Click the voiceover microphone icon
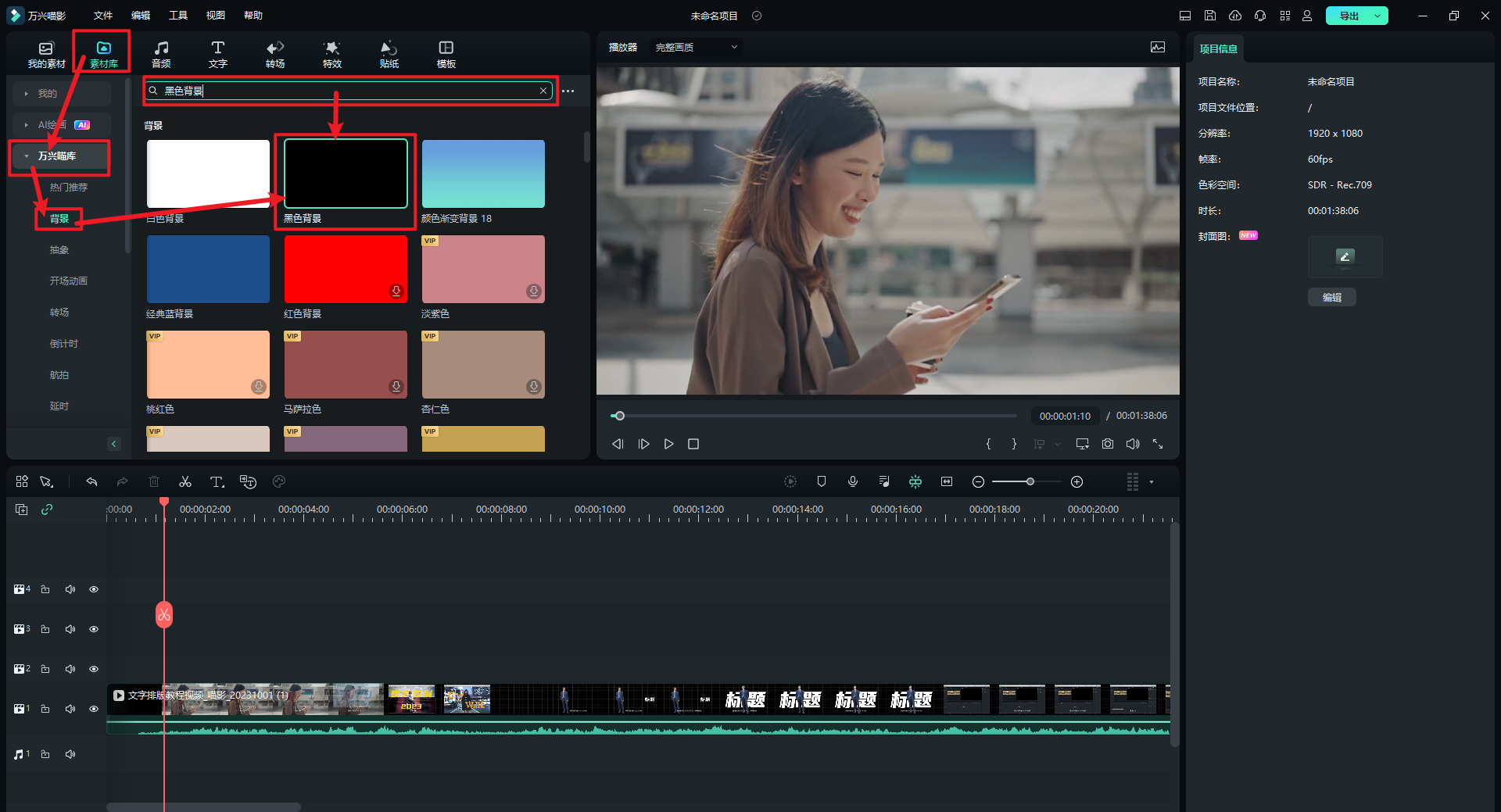 853,481
